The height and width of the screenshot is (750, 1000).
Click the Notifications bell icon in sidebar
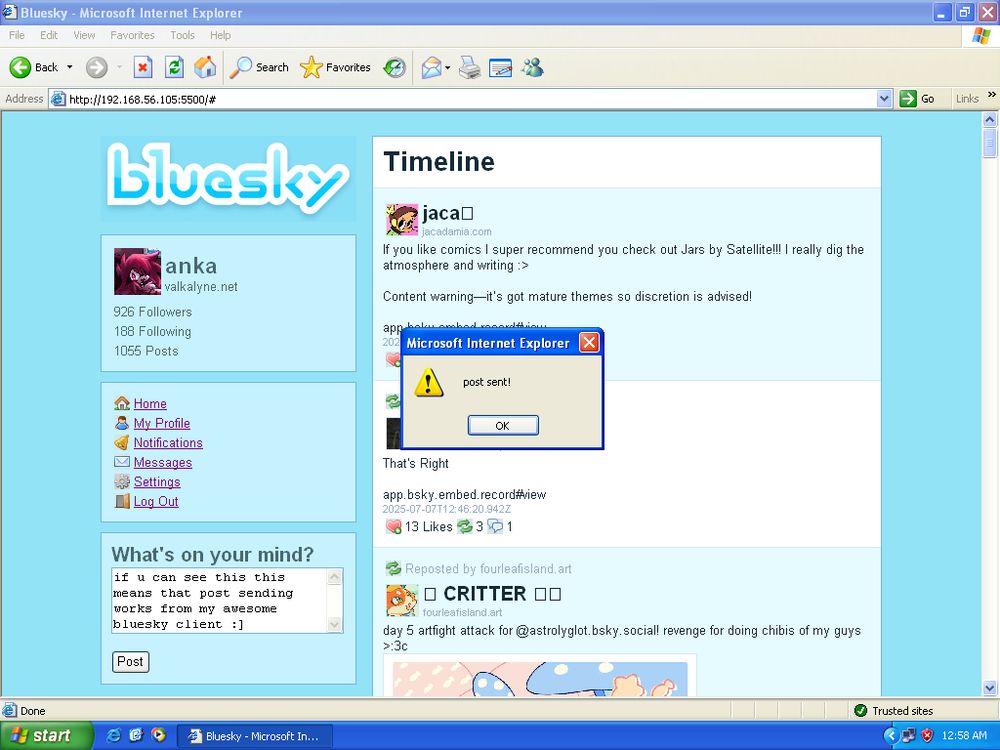(x=122, y=443)
